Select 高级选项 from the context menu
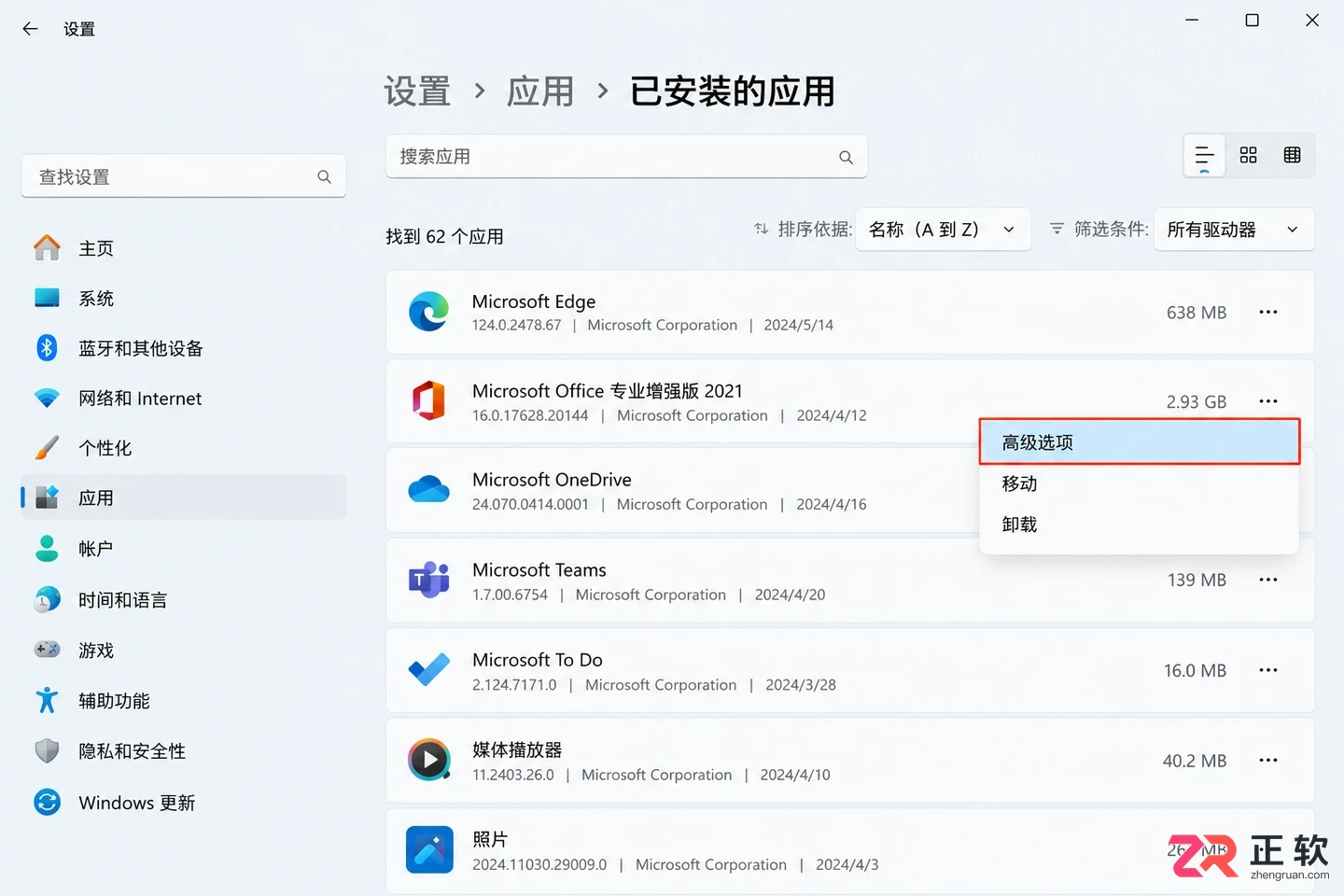 click(x=1139, y=442)
